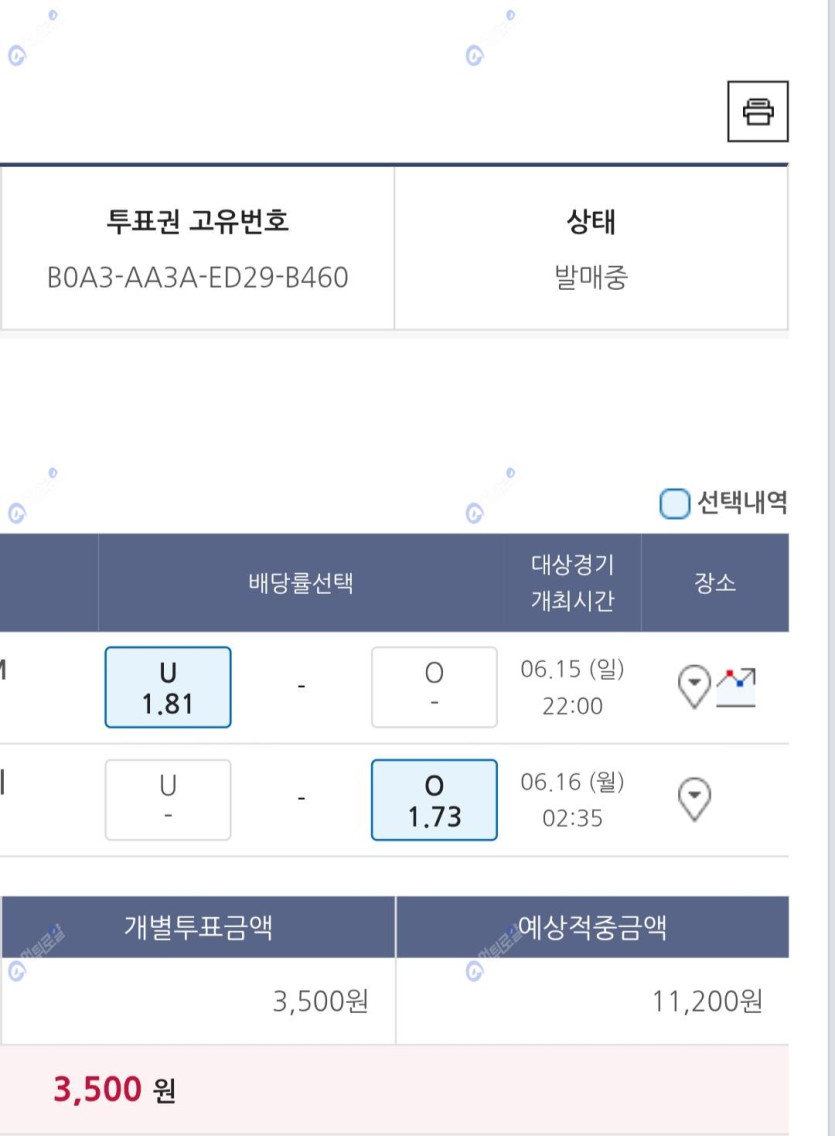Toggle the 선택내역 checkbox
Viewport: 835px width, 1136px height.
[x=674, y=504]
